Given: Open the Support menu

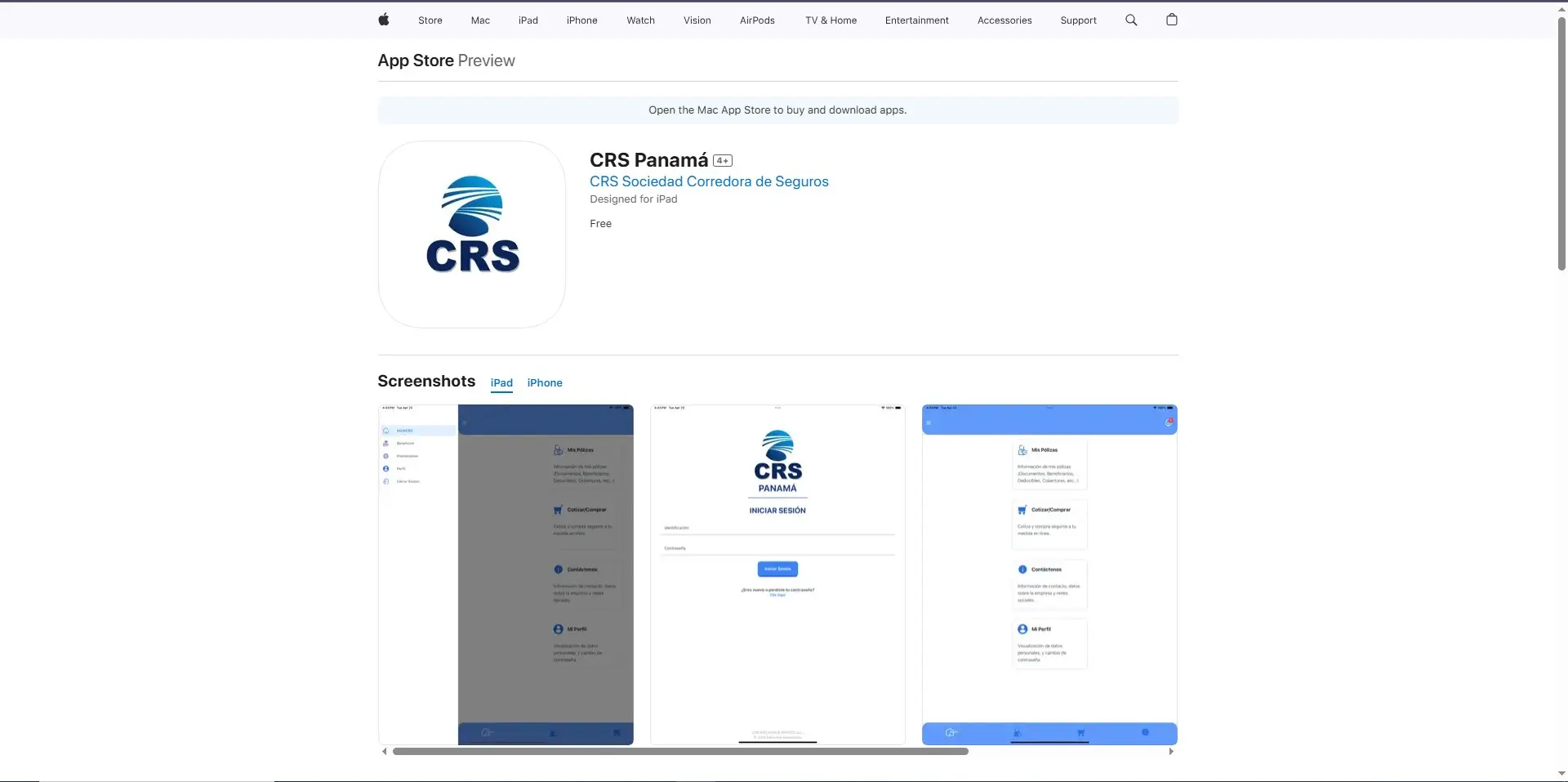Looking at the screenshot, I should coord(1078,20).
